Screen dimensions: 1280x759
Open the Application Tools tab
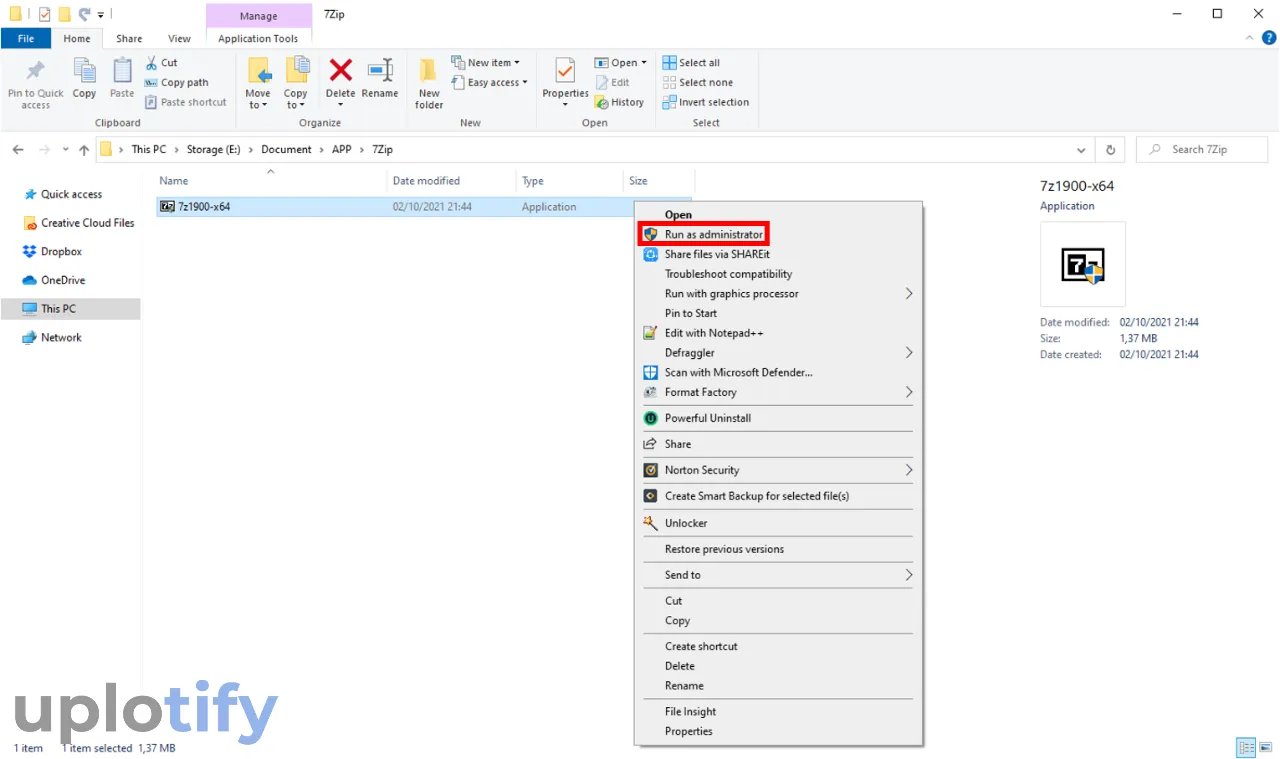pos(258,39)
